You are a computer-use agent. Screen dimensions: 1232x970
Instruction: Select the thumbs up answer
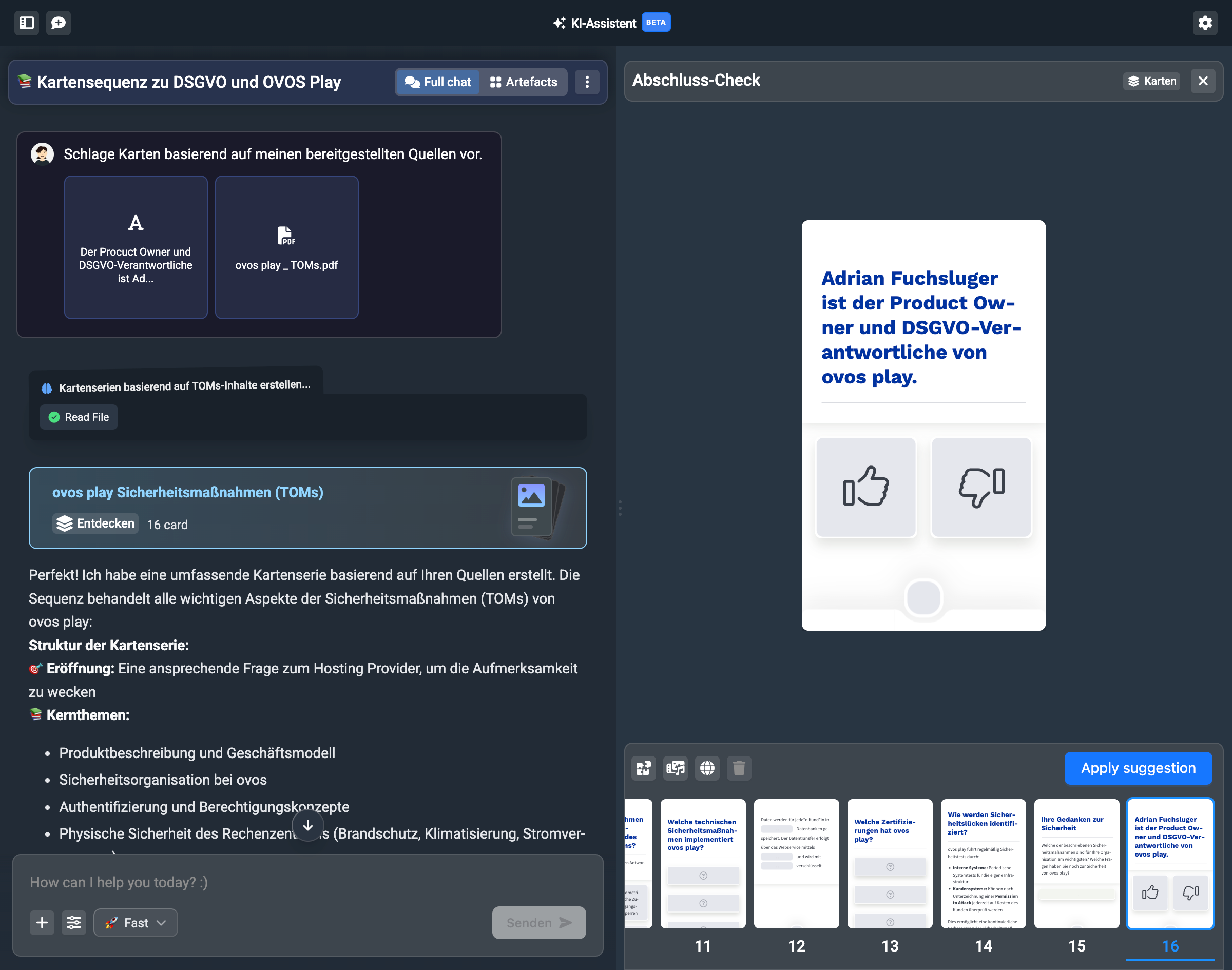(x=865, y=487)
